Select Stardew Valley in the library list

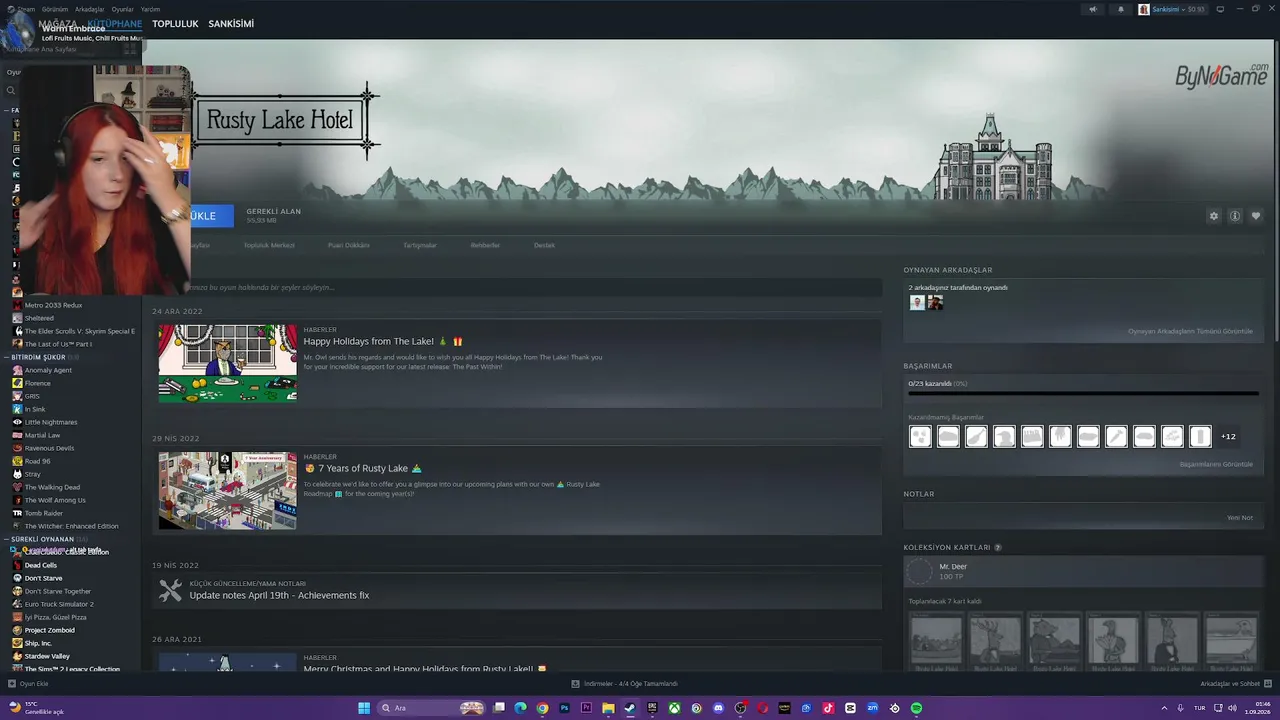[x=47, y=656]
